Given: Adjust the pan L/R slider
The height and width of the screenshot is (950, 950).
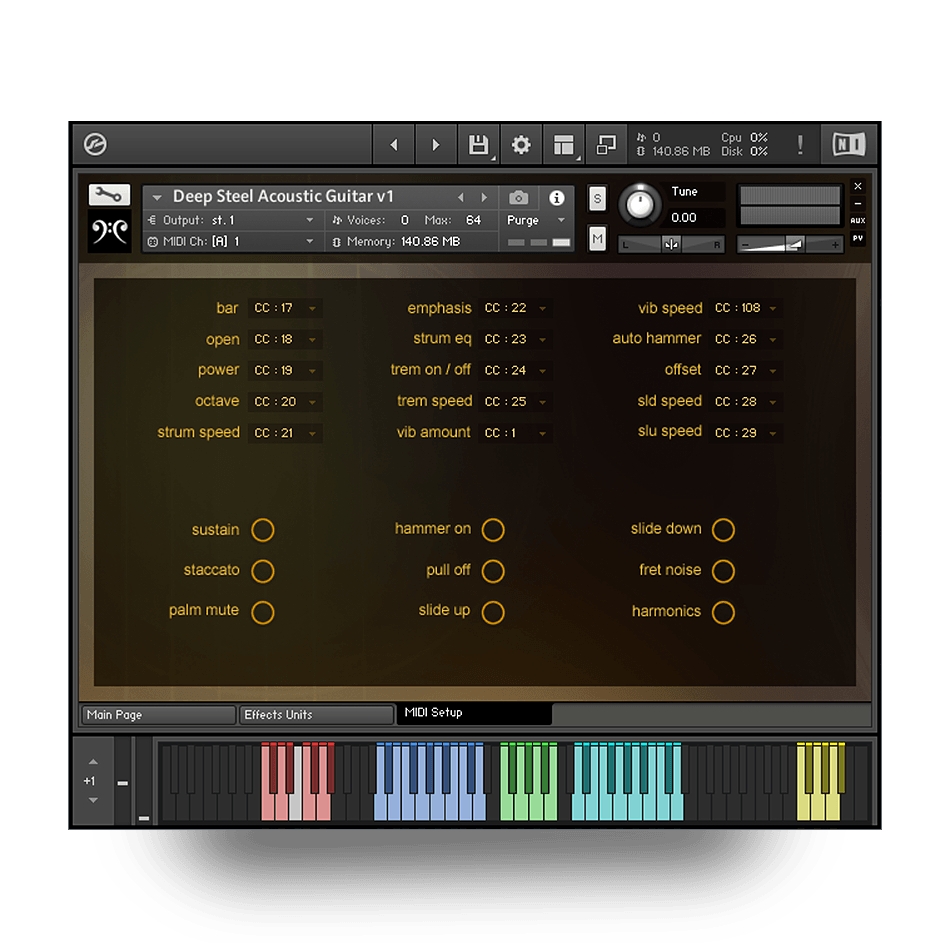Looking at the screenshot, I should click(x=671, y=245).
